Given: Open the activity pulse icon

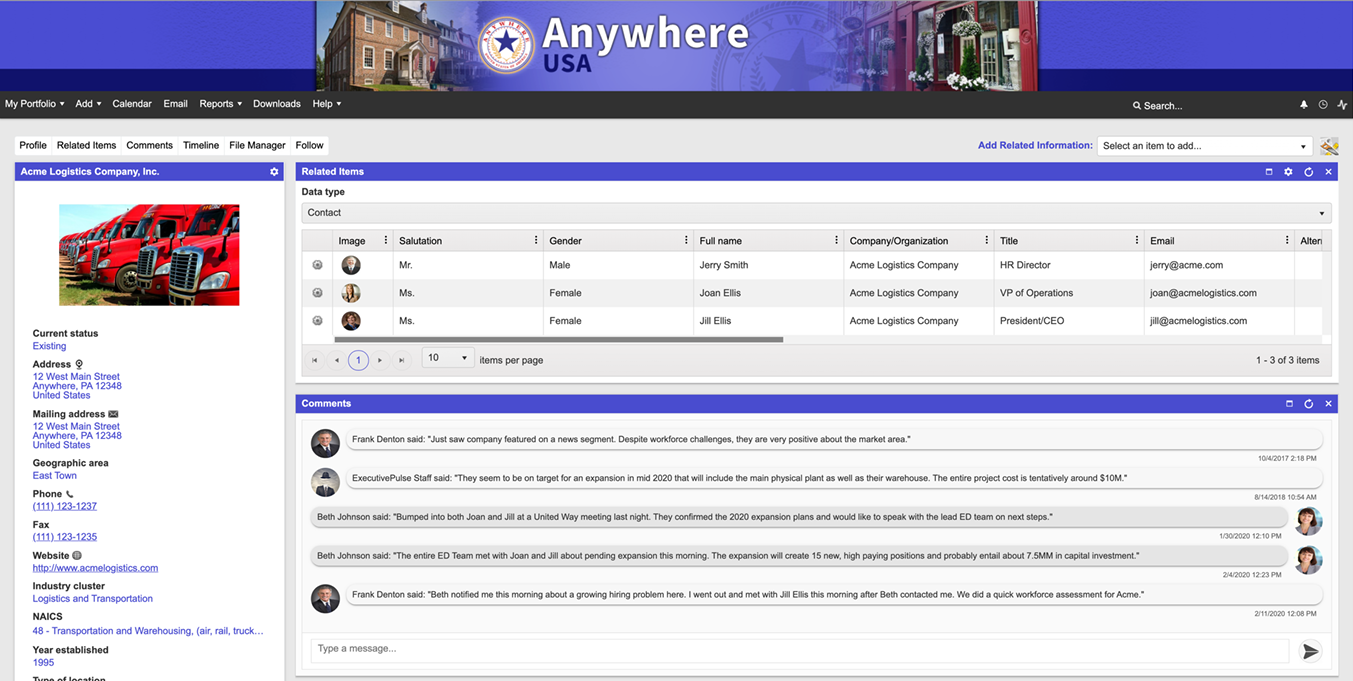Looking at the screenshot, I should 1342,104.
